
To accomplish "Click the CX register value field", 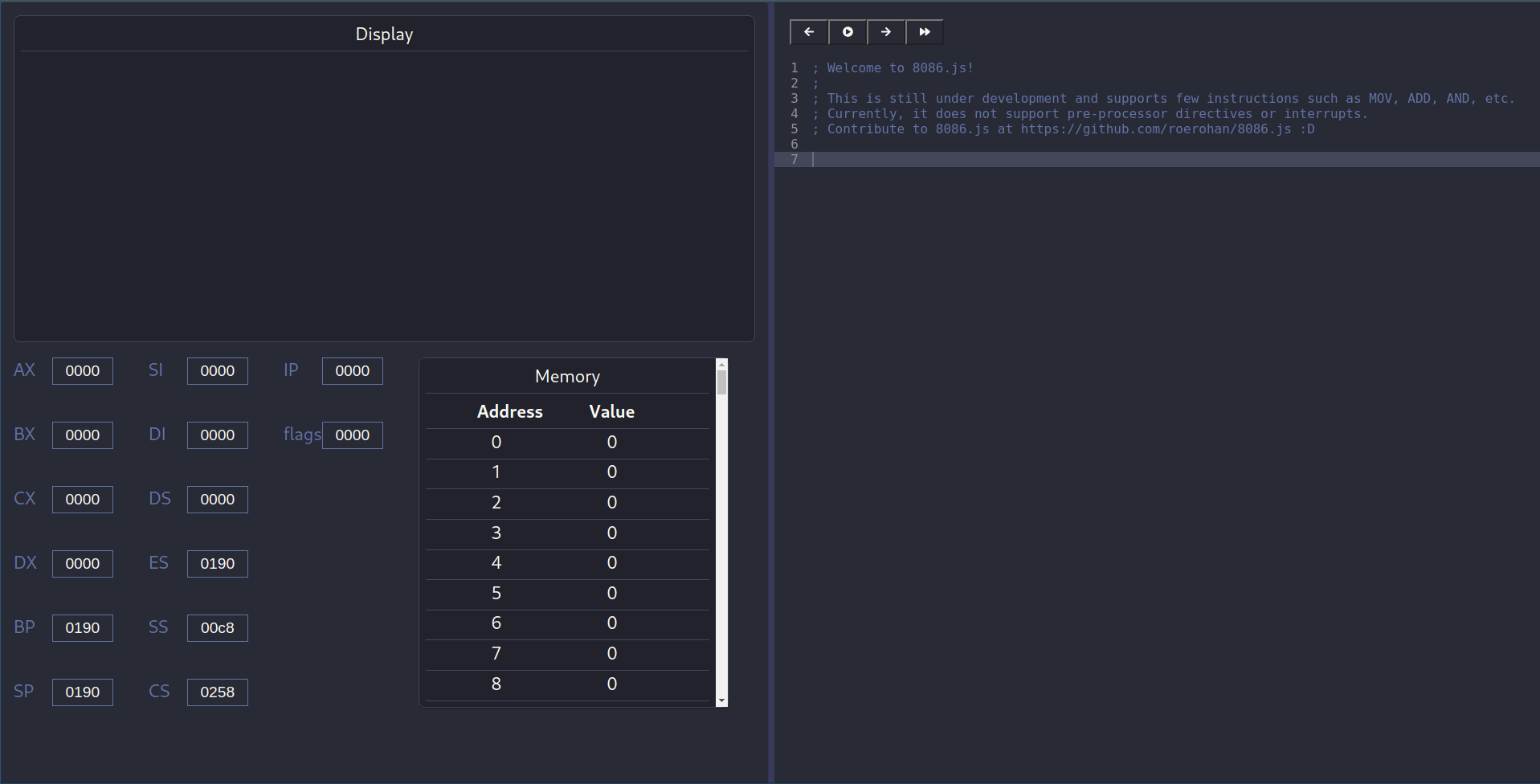I will pyautogui.click(x=83, y=500).
